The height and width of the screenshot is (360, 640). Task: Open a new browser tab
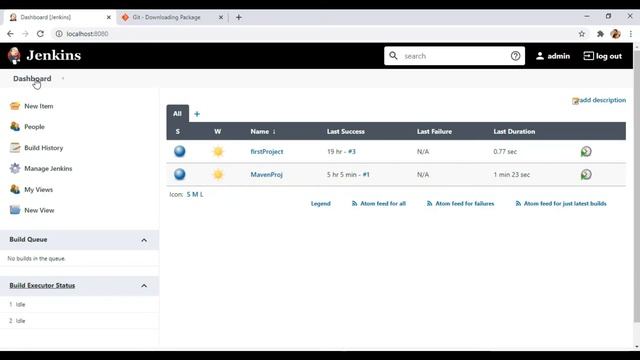(239, 17)
